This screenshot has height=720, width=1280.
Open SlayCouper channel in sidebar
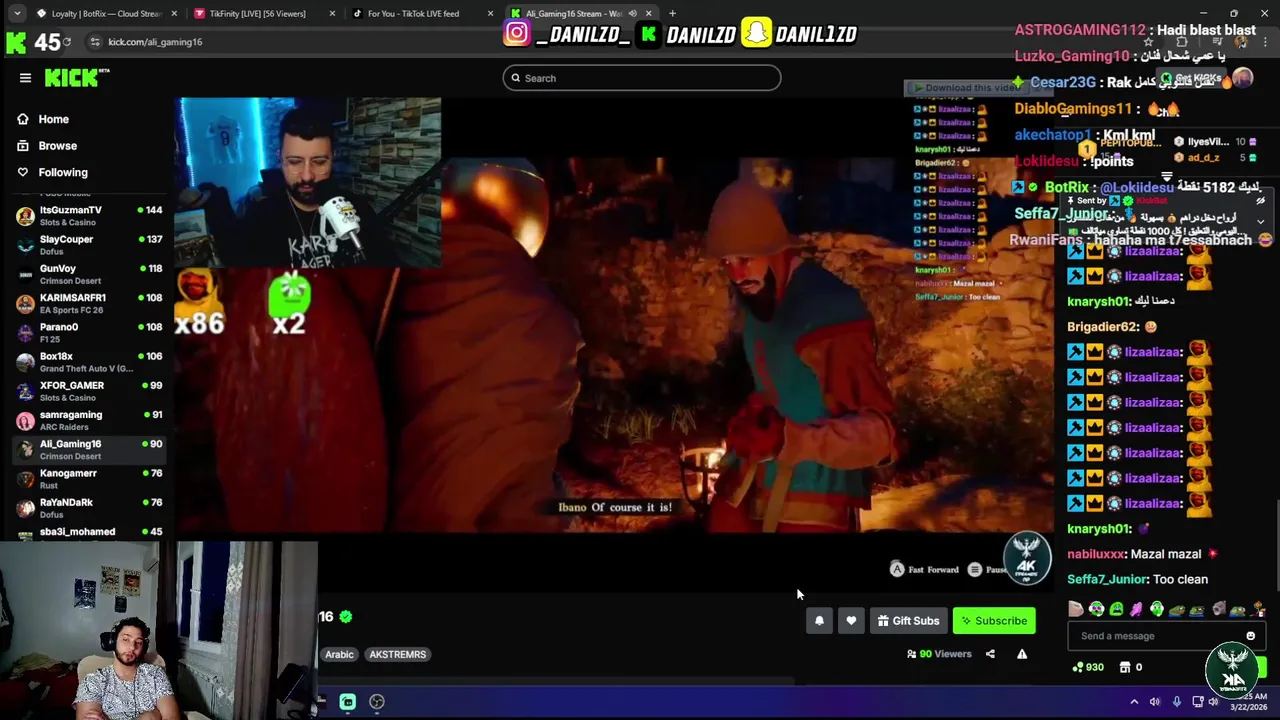click(88, 245)
